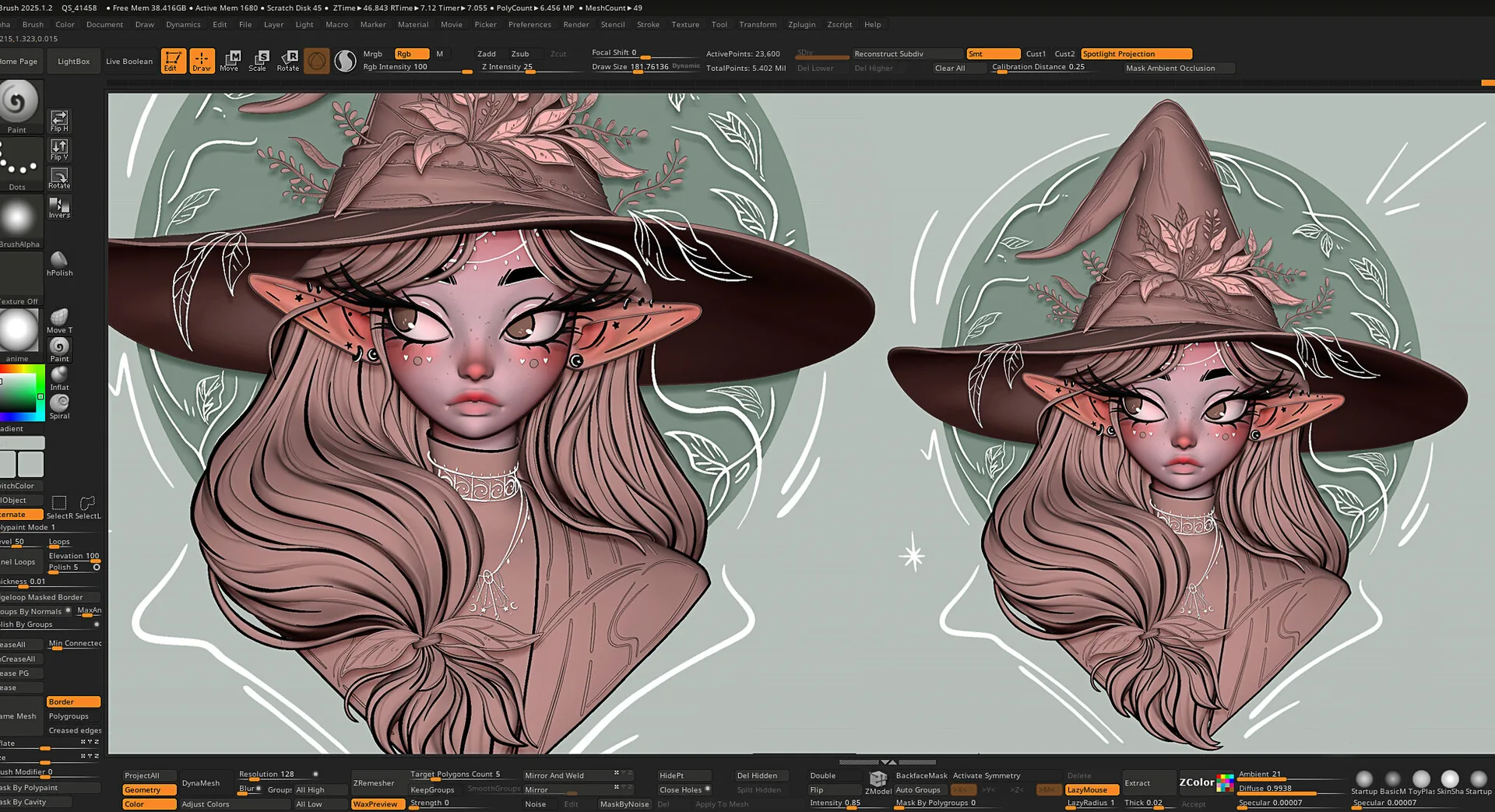
Task: Click the black and white S sculptris icon
Action: (345, 61)
